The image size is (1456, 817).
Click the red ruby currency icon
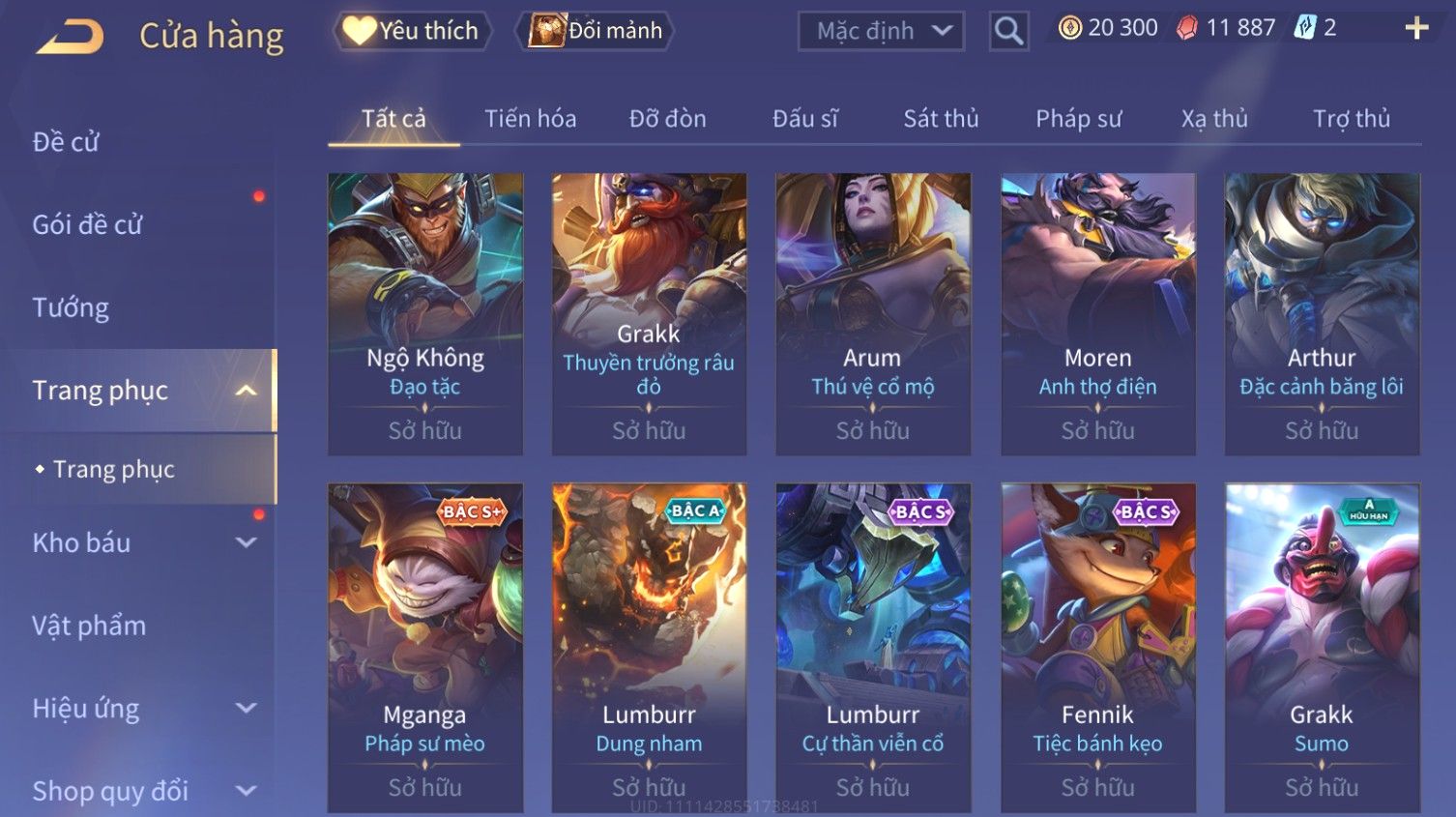1186,28
